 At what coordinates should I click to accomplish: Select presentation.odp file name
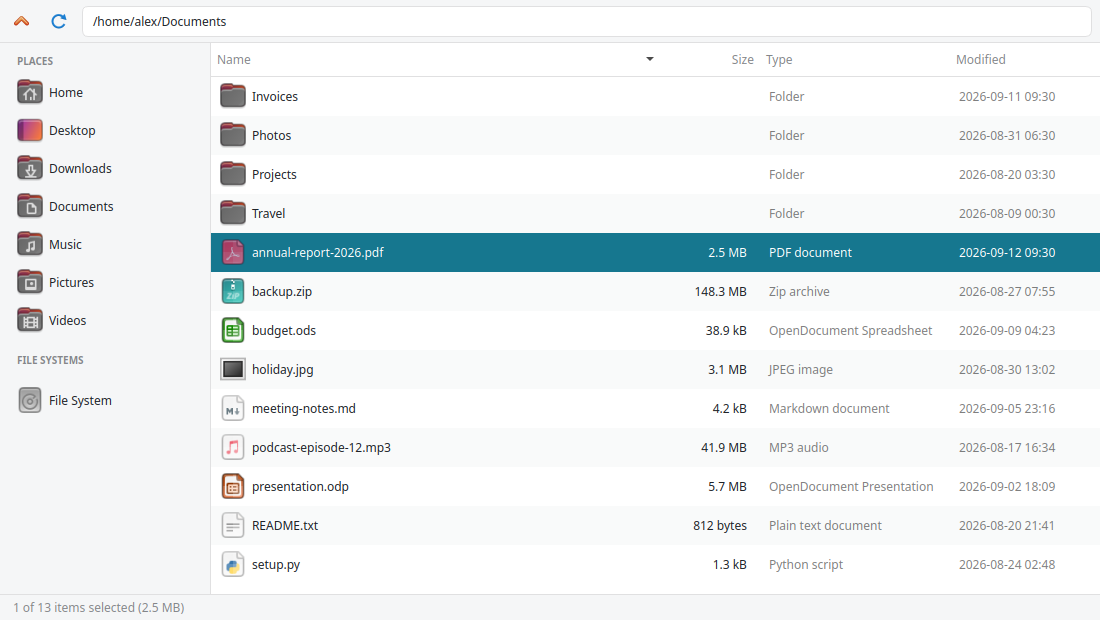pos(300,487)
